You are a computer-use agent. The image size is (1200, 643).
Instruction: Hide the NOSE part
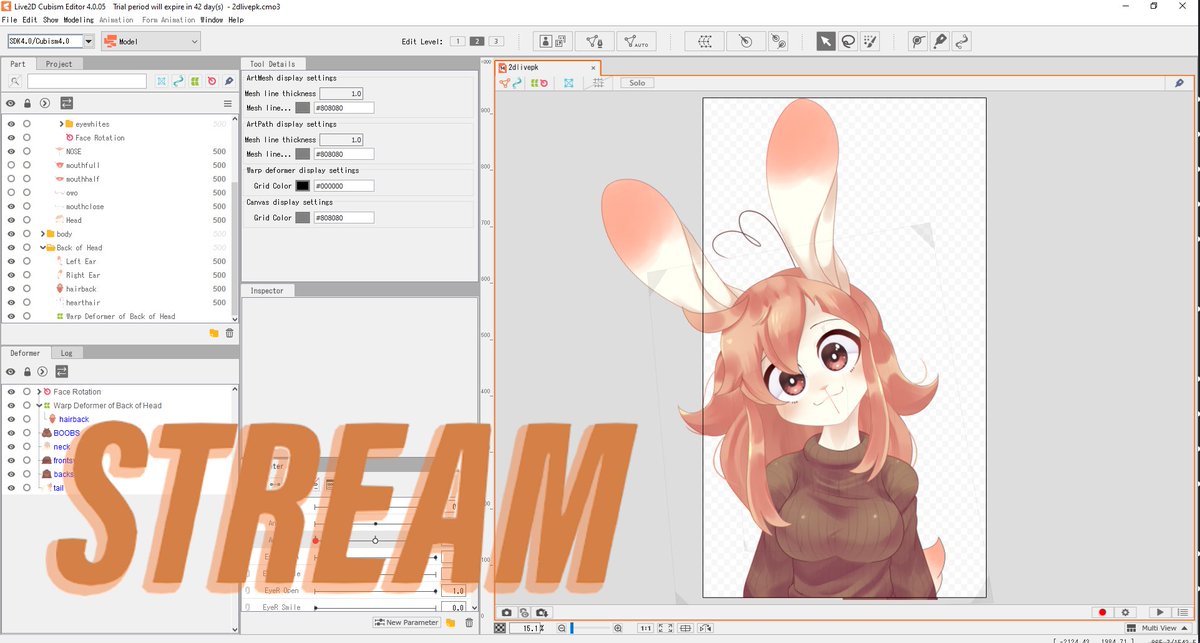point(11,151)
